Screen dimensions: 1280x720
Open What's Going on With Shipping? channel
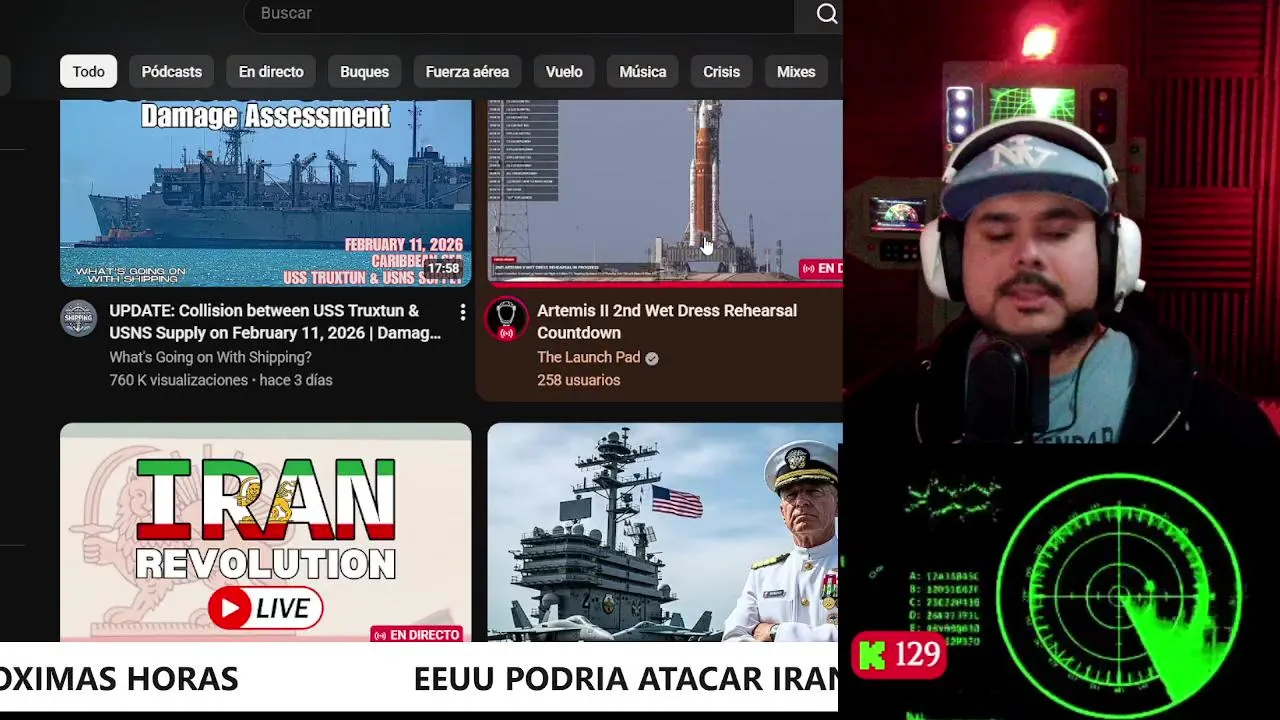coord(210,357)
